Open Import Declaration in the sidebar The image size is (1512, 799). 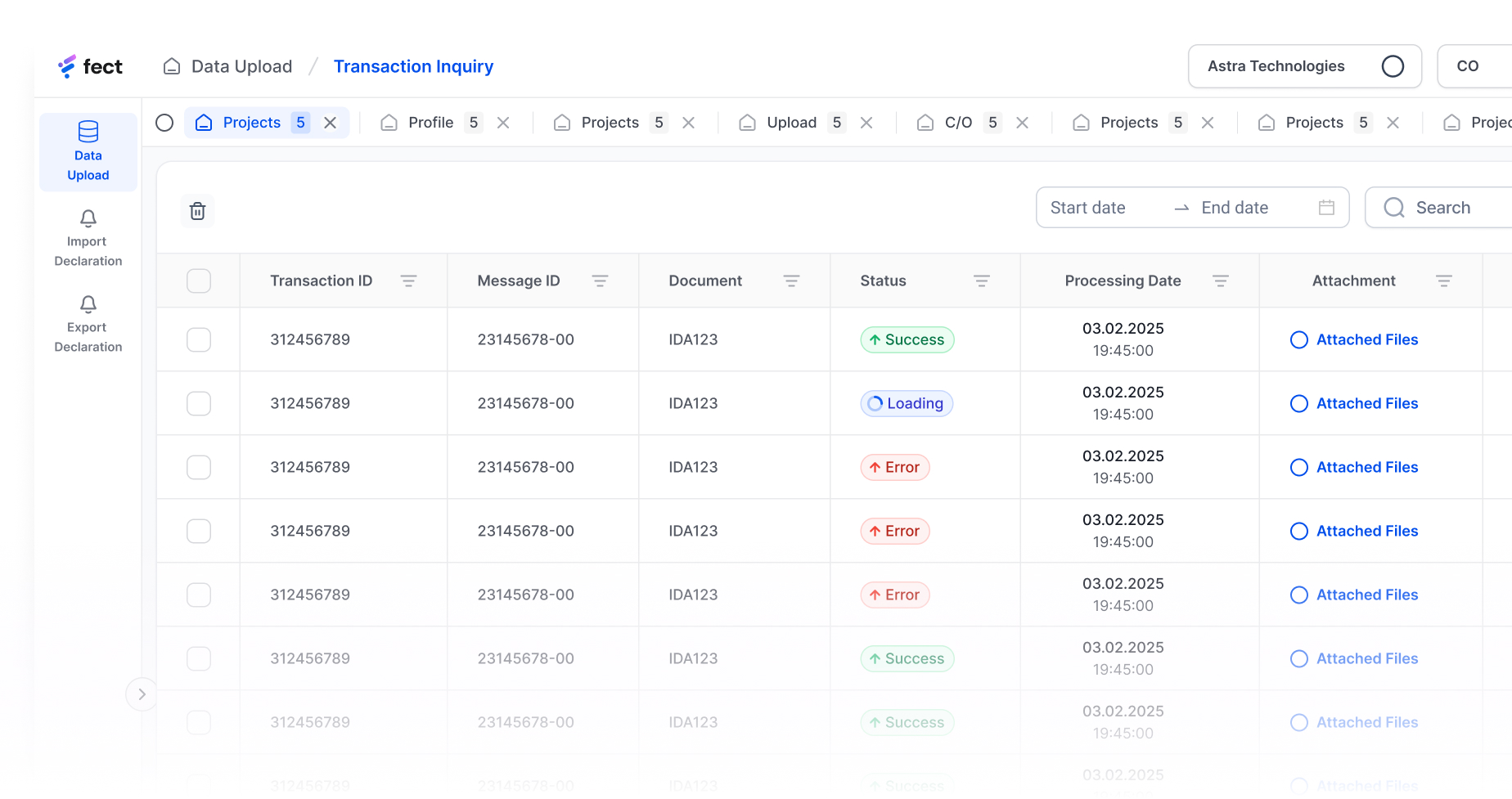[x=88, y=239]
